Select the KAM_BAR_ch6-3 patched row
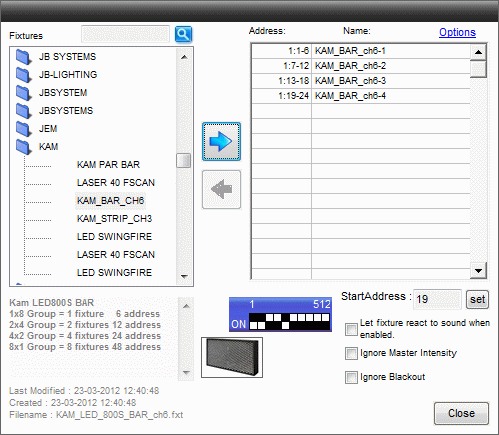This screenshot has height=435, width=499. pyautogui.click(x=361, y=81)
